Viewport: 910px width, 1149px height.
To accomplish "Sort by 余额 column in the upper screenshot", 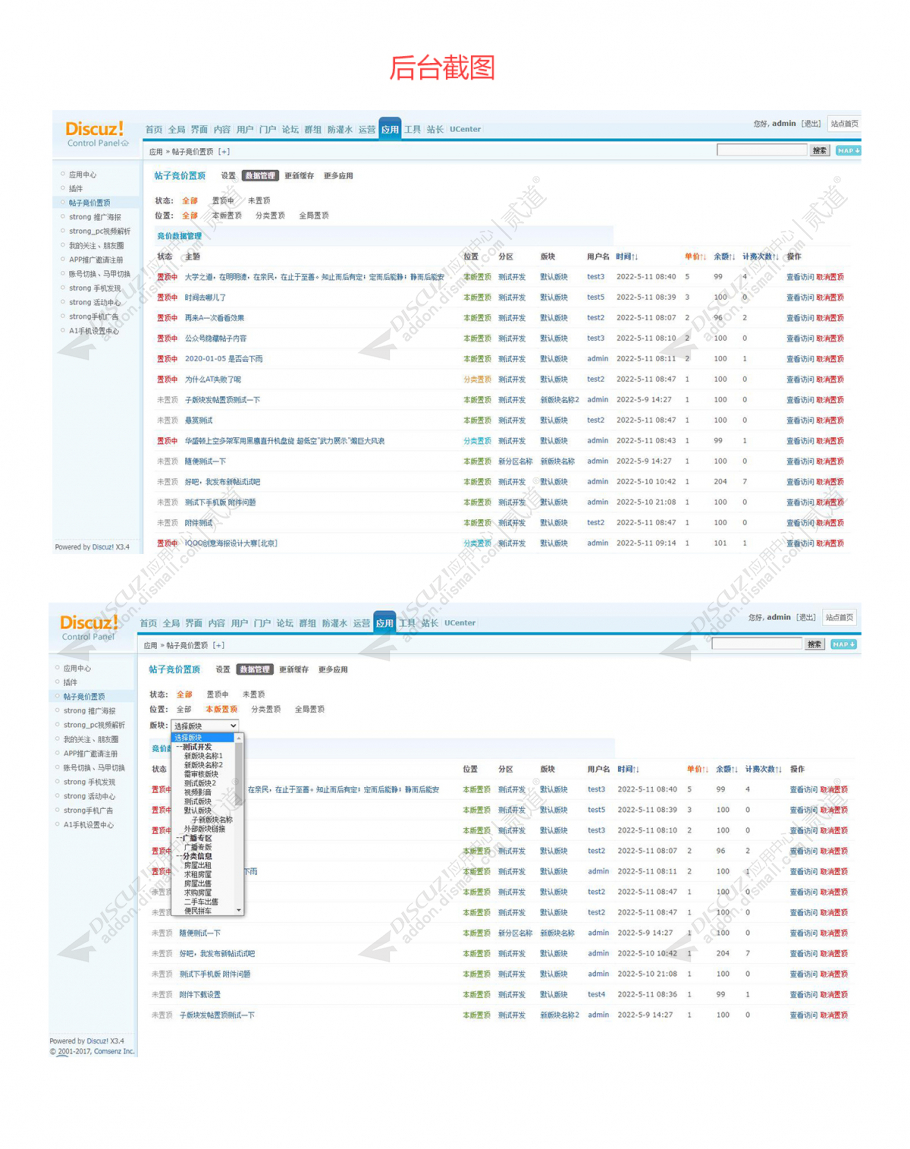I will pyautogui.click(x=725, y=257).
